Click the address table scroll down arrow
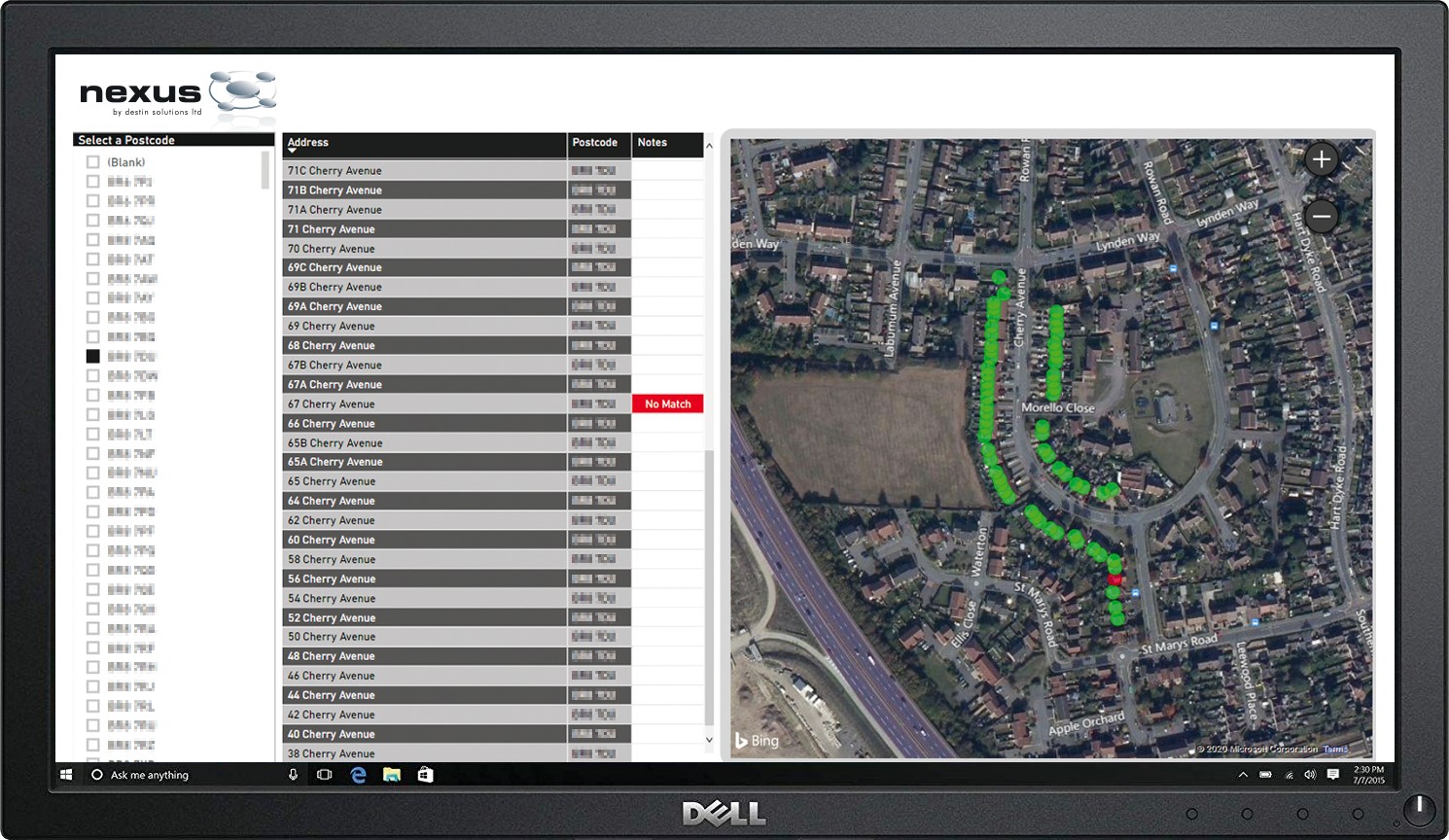This screenshot has height=840, width=1449. click(x=709, y=740)
